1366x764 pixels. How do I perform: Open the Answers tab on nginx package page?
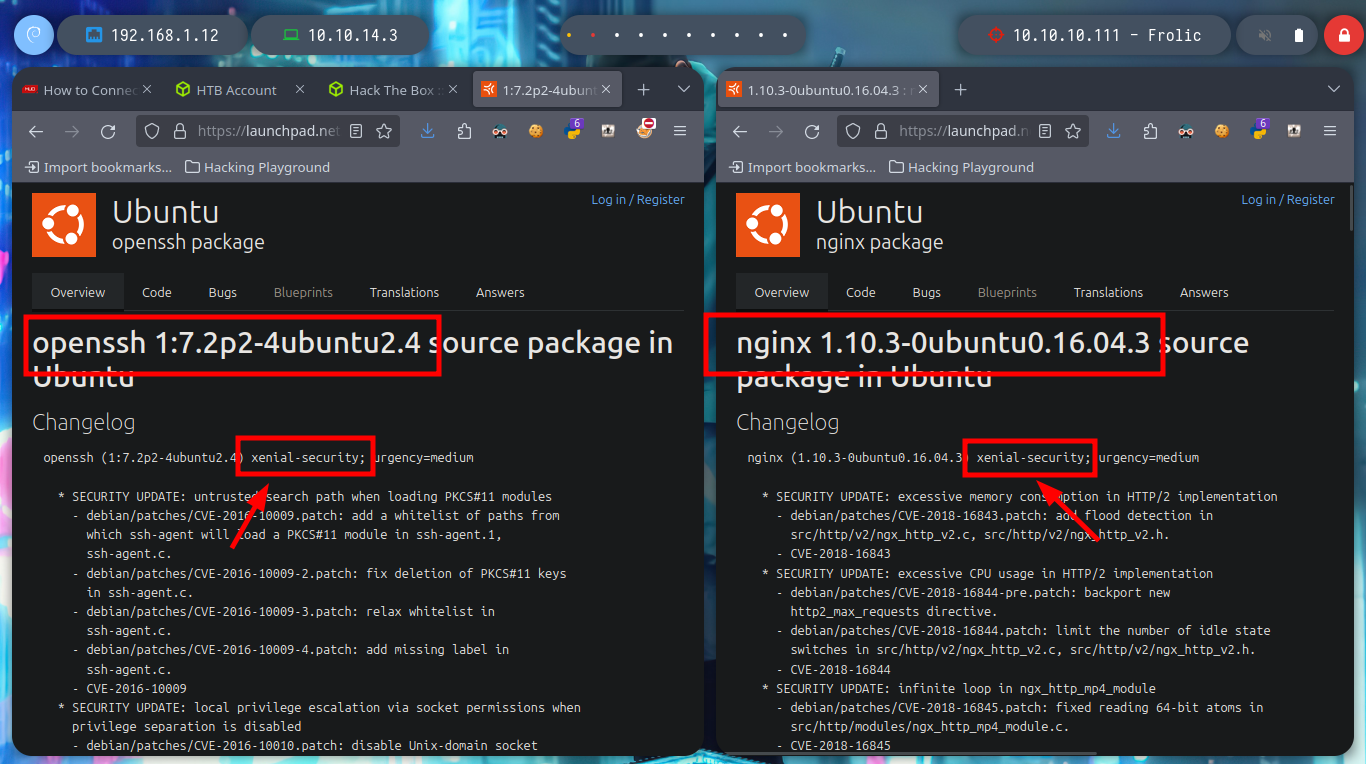click(x=1204, y=292)
